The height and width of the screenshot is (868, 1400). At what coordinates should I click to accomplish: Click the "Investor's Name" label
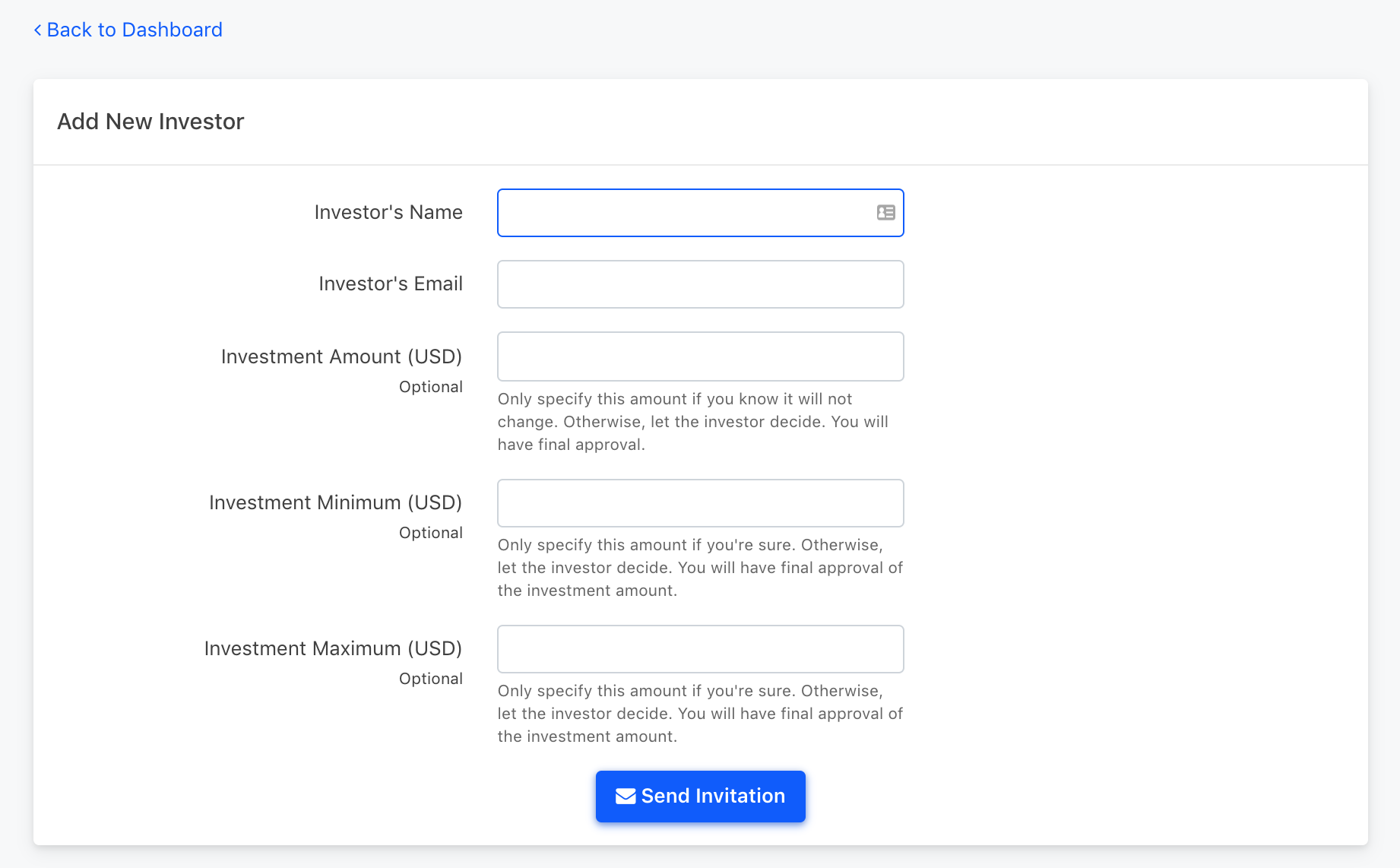(x=388, y=212)
